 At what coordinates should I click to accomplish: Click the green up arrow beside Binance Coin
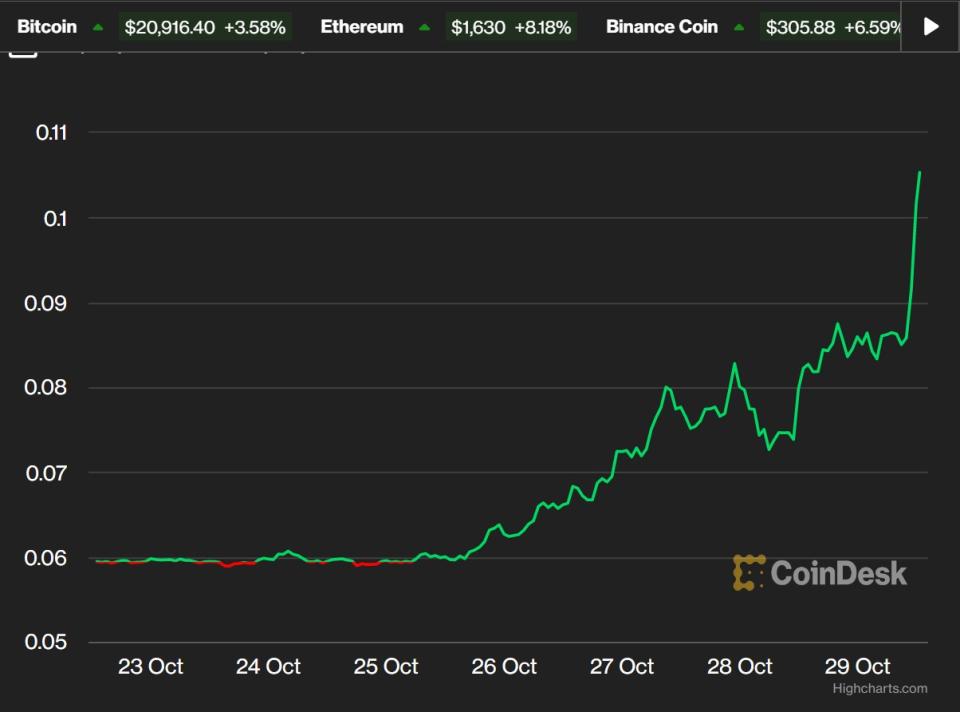(739, 28)
